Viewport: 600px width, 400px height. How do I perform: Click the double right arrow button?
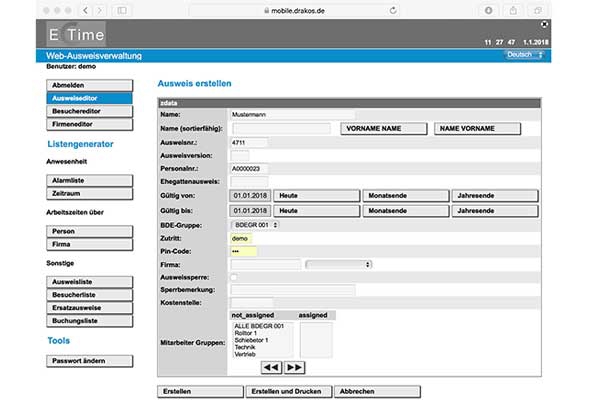coord(294,367)
